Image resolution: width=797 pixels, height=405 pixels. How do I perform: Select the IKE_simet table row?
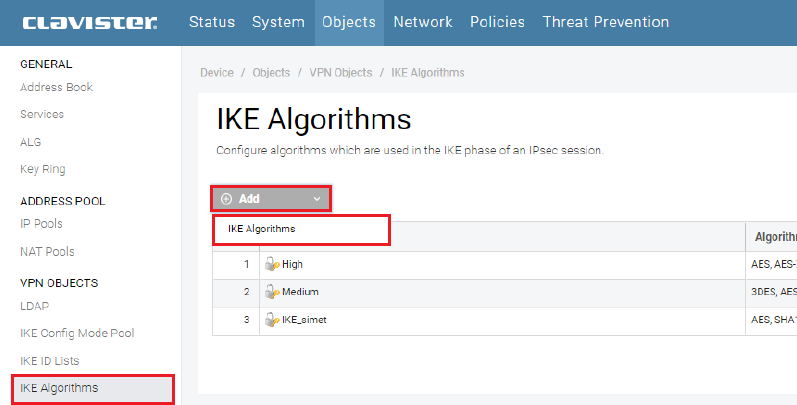click(500, 319)
